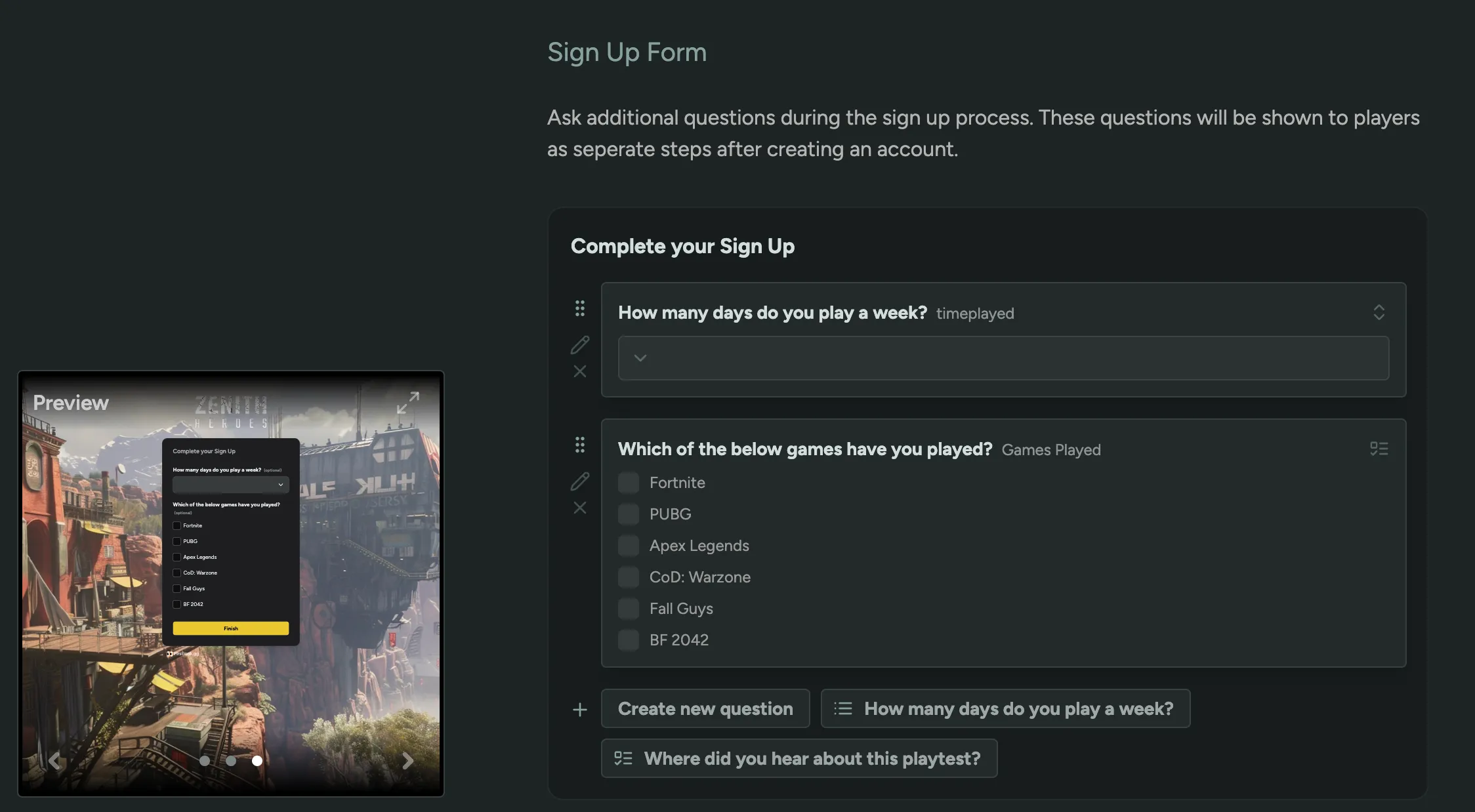
Task: Open the dropdown in the preview form
Action: pos(230,485)
